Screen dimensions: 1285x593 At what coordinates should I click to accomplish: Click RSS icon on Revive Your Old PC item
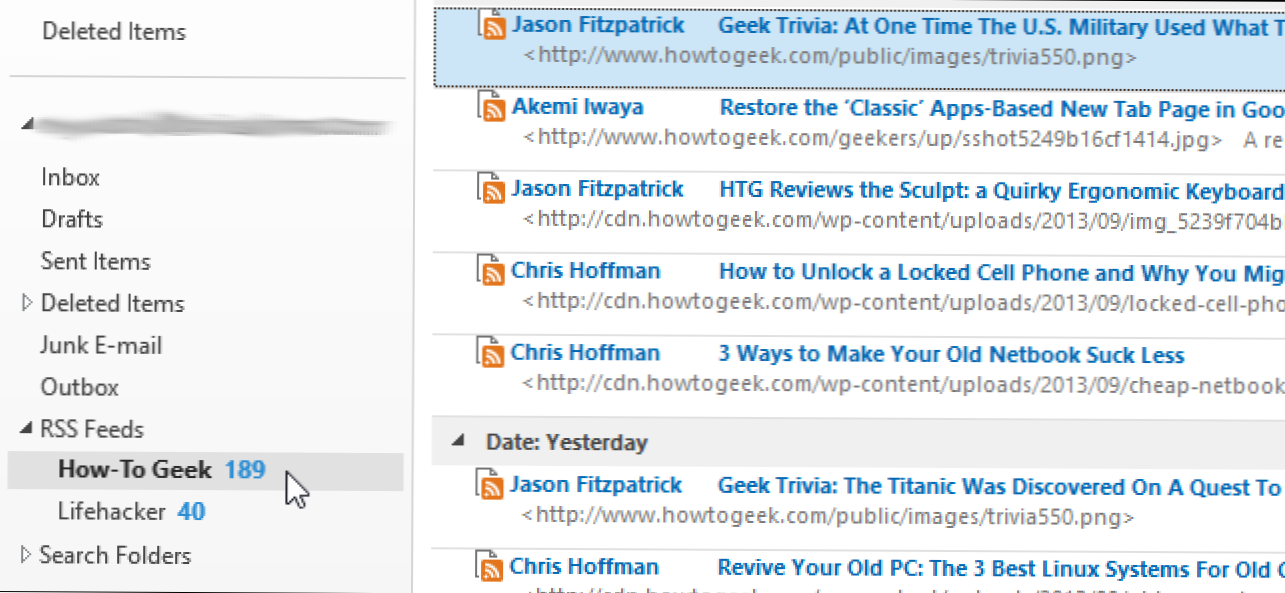(491, 567)
